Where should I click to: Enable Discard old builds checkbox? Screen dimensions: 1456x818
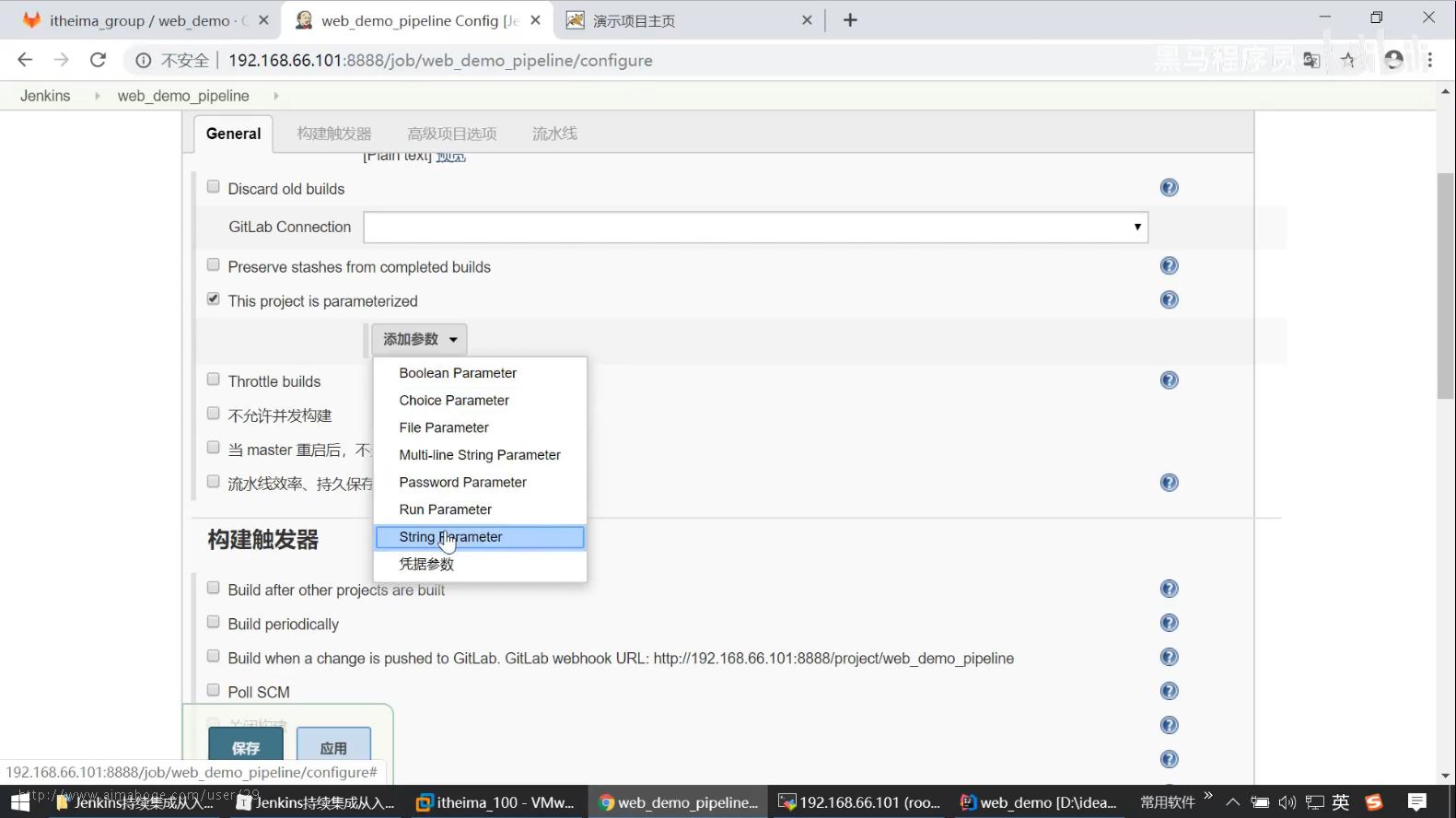click(214, 187)
